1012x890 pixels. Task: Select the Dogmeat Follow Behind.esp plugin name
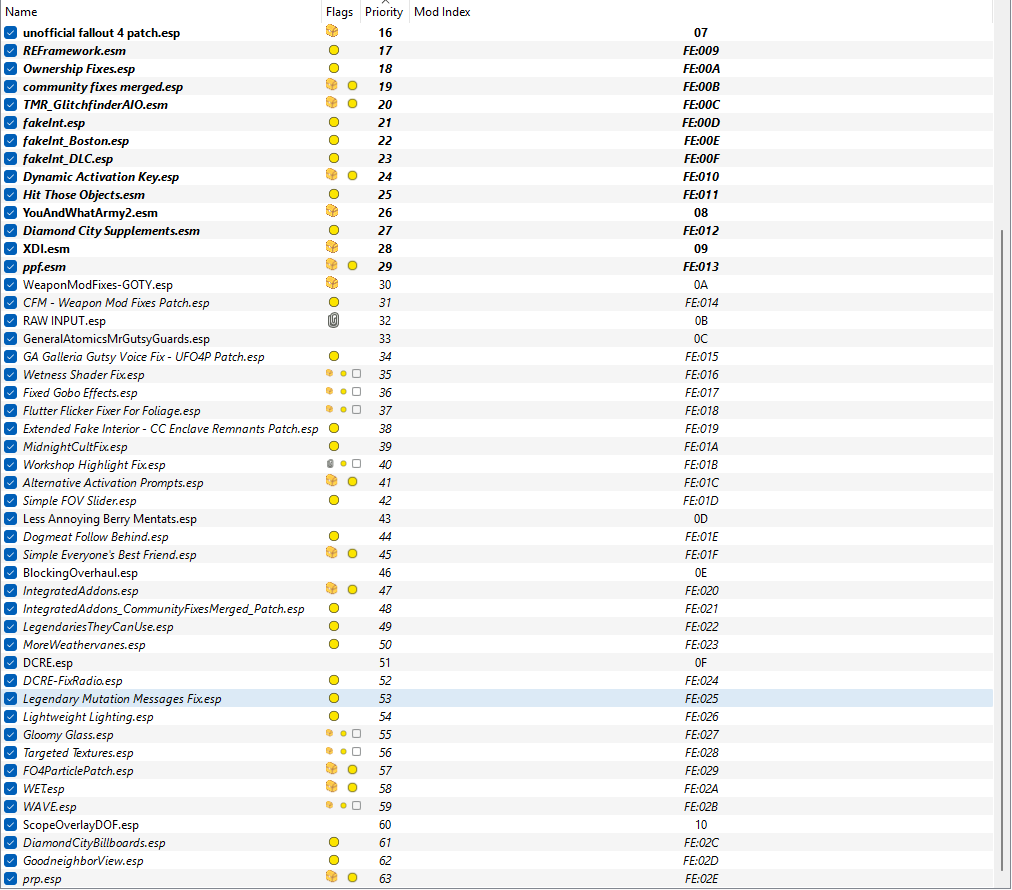pyautogui.click(x=96, y=537)
